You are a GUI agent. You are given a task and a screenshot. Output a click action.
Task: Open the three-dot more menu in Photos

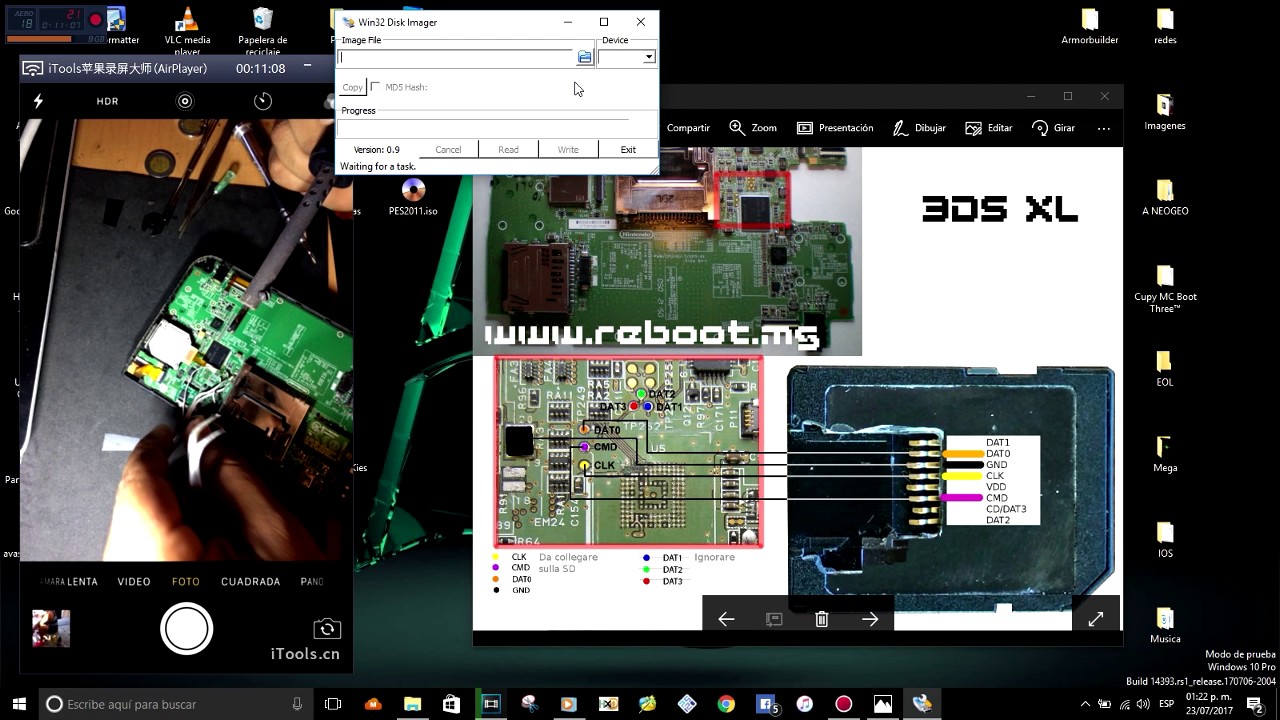(x=1104, y=128)
